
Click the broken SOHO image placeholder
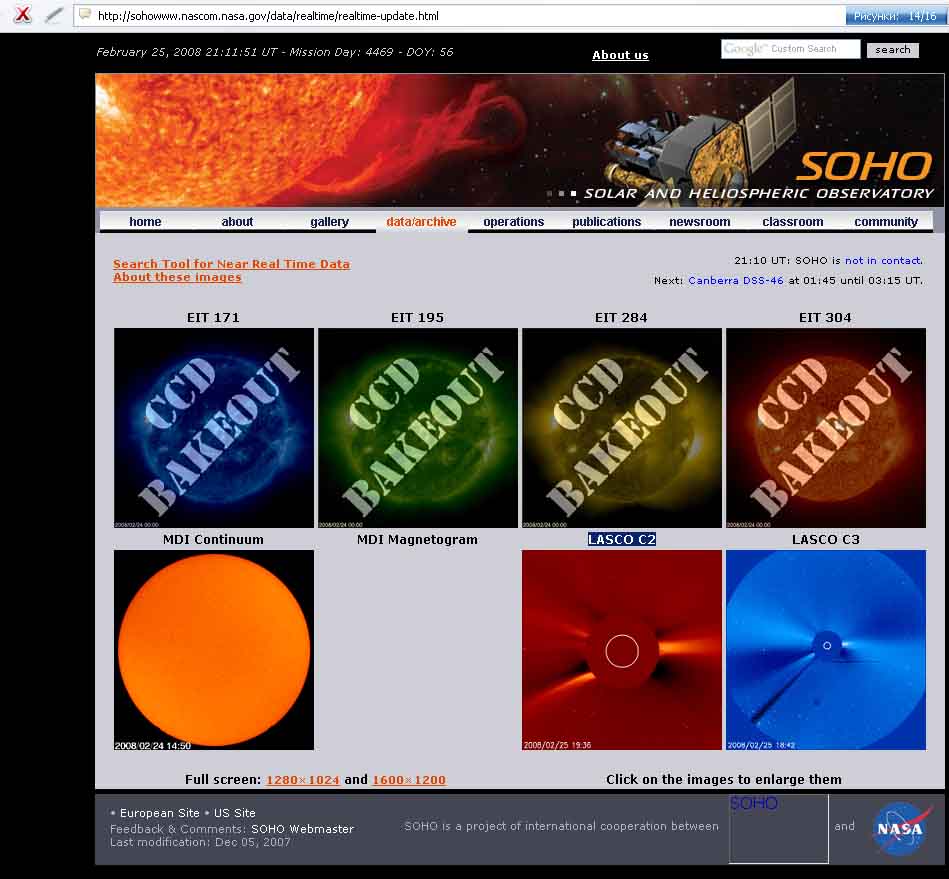point(778,829)
